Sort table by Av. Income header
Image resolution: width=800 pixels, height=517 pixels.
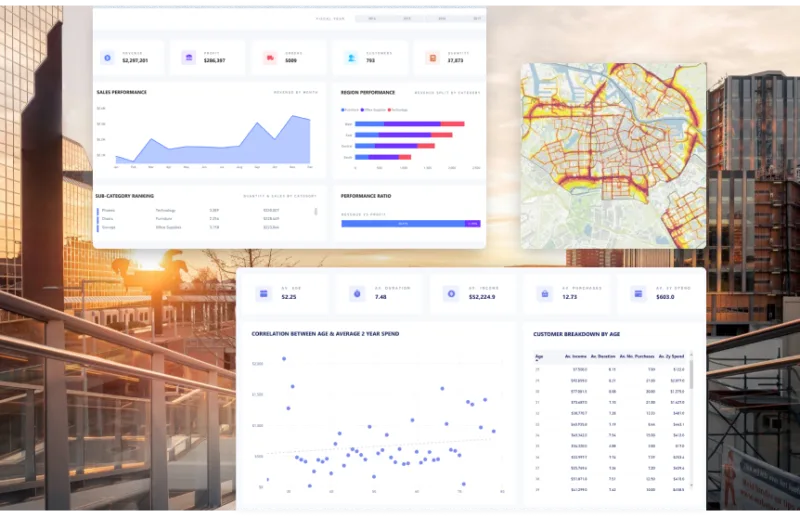pyautogui.click(x=574, y=356)
